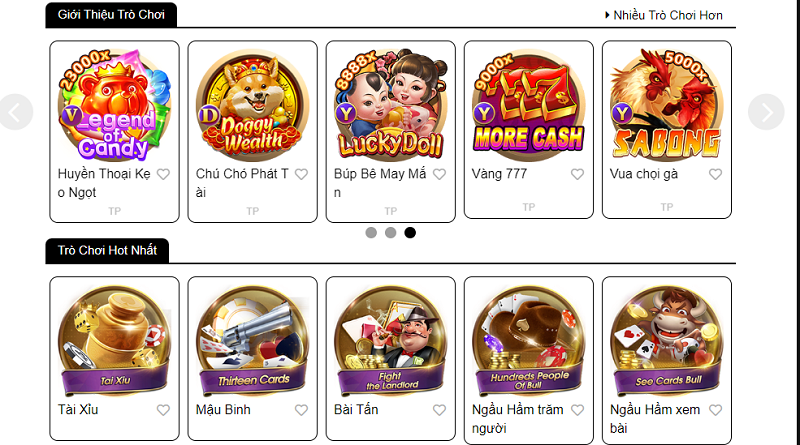This screenshot has height=445, width=800.
Task: Toggle the heart on Vàng 777
Action: coord(578,175)
